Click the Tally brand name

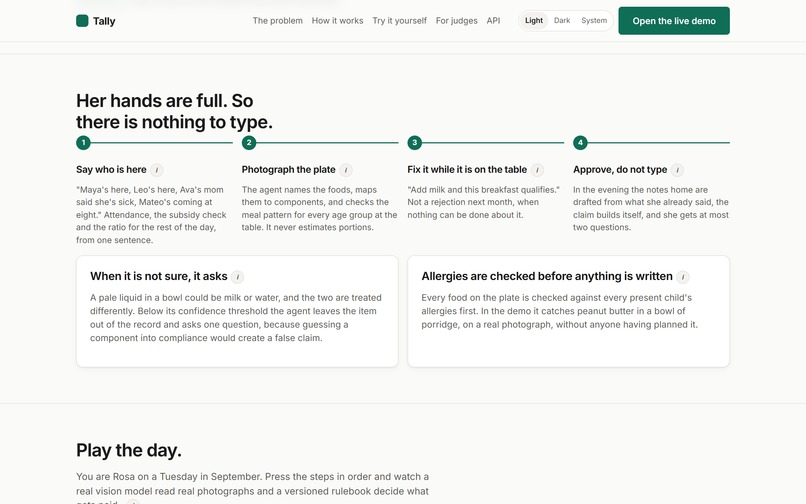(x=104, y=21)
